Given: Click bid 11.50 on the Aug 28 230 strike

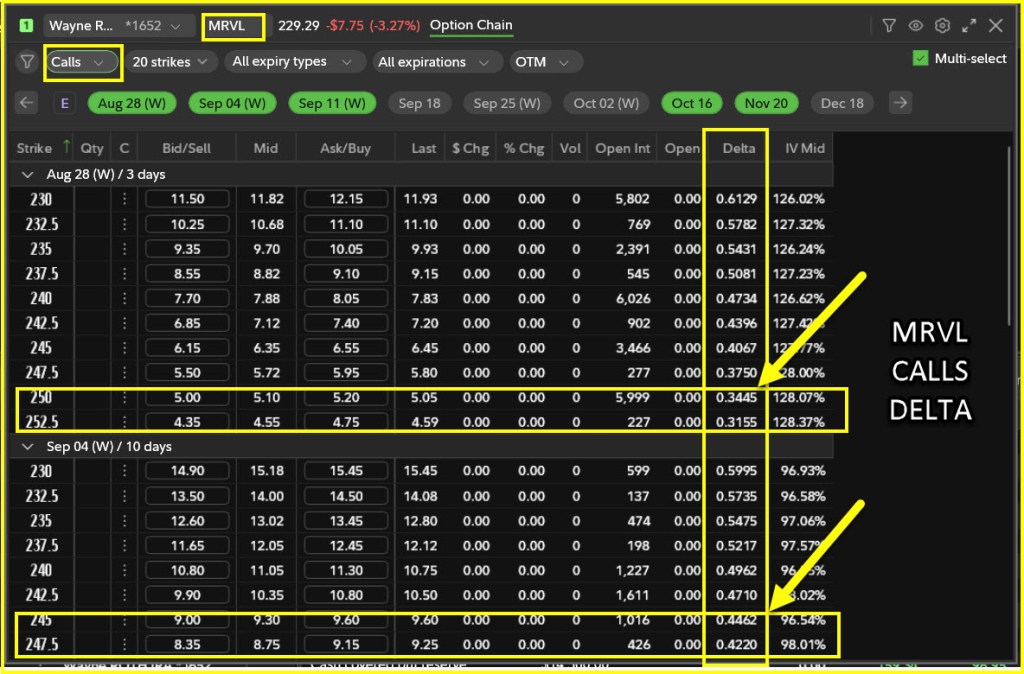Looking at the screenshot, I should point(187,199).
